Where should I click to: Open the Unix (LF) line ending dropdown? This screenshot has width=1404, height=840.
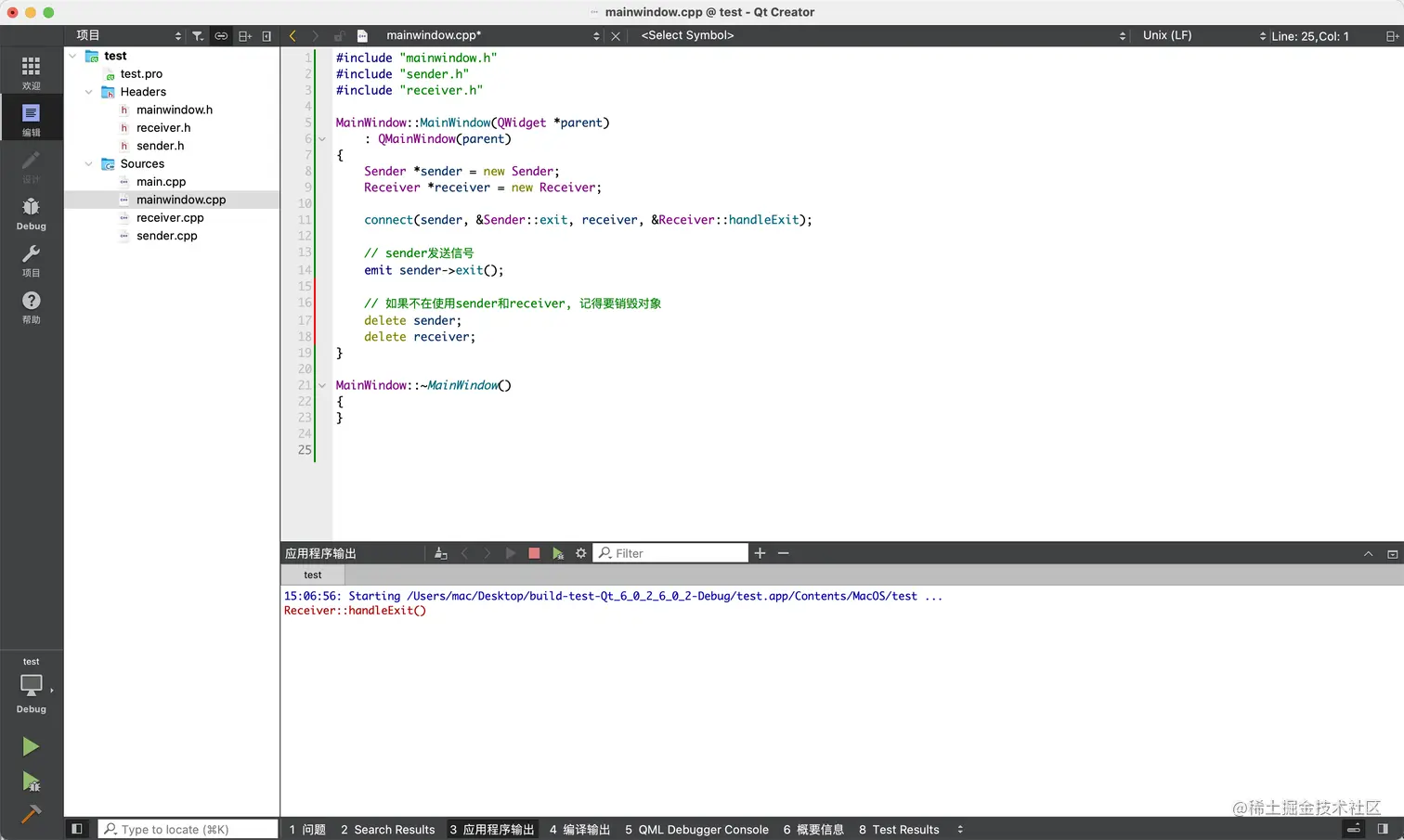[1202, 35]
